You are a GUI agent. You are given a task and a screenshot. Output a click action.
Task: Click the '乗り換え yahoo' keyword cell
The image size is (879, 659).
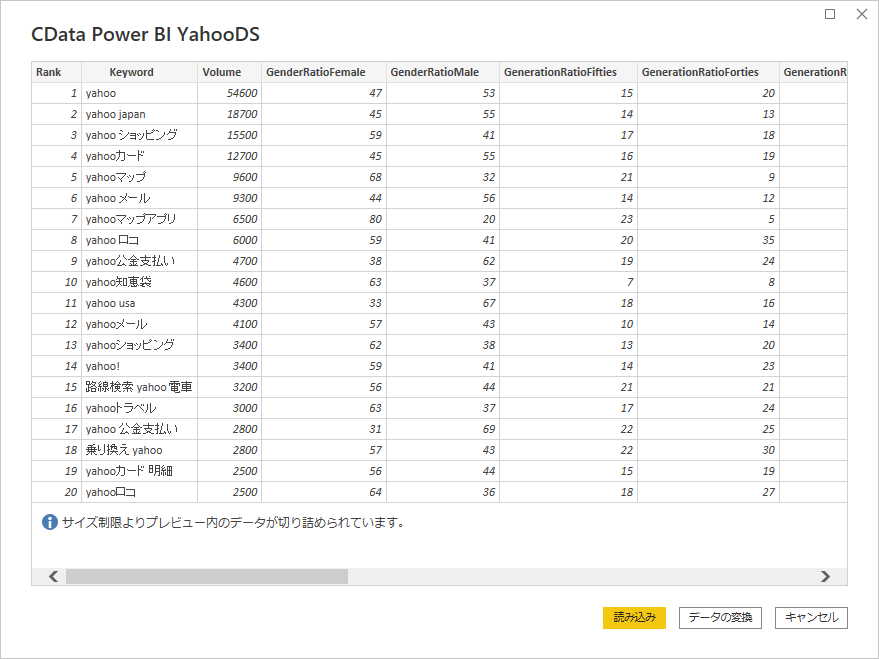pos(140,451)
